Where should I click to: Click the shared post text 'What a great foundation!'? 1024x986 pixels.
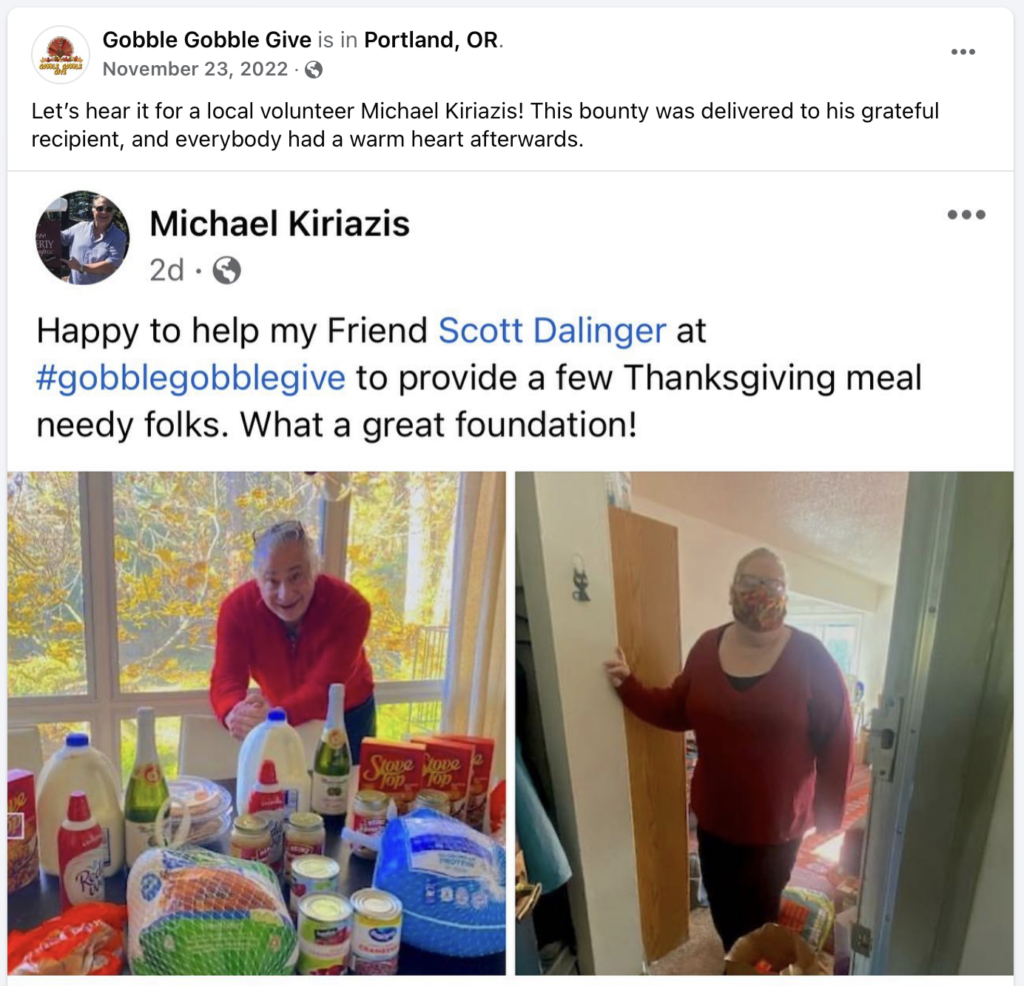tap(438, 424)
